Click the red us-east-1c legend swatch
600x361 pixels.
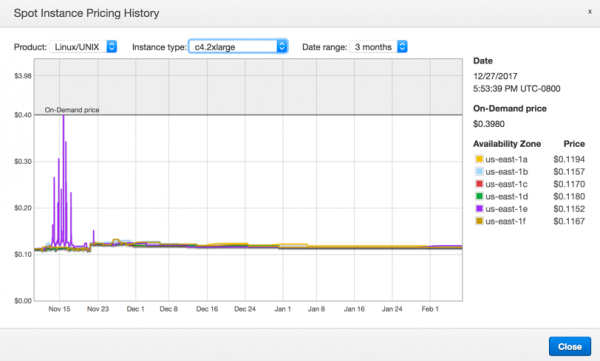coord(479,184)
